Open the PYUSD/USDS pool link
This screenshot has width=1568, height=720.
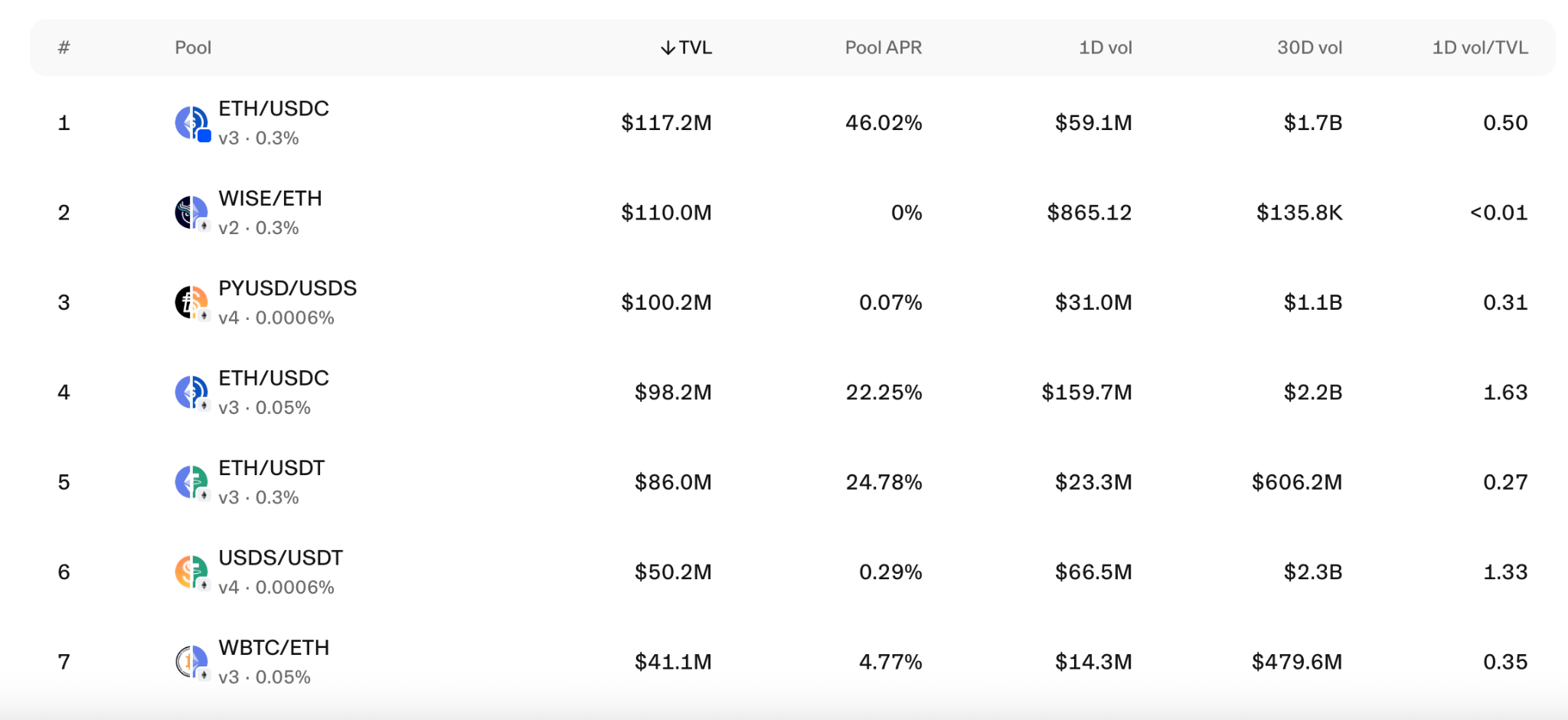coord(288,288)
